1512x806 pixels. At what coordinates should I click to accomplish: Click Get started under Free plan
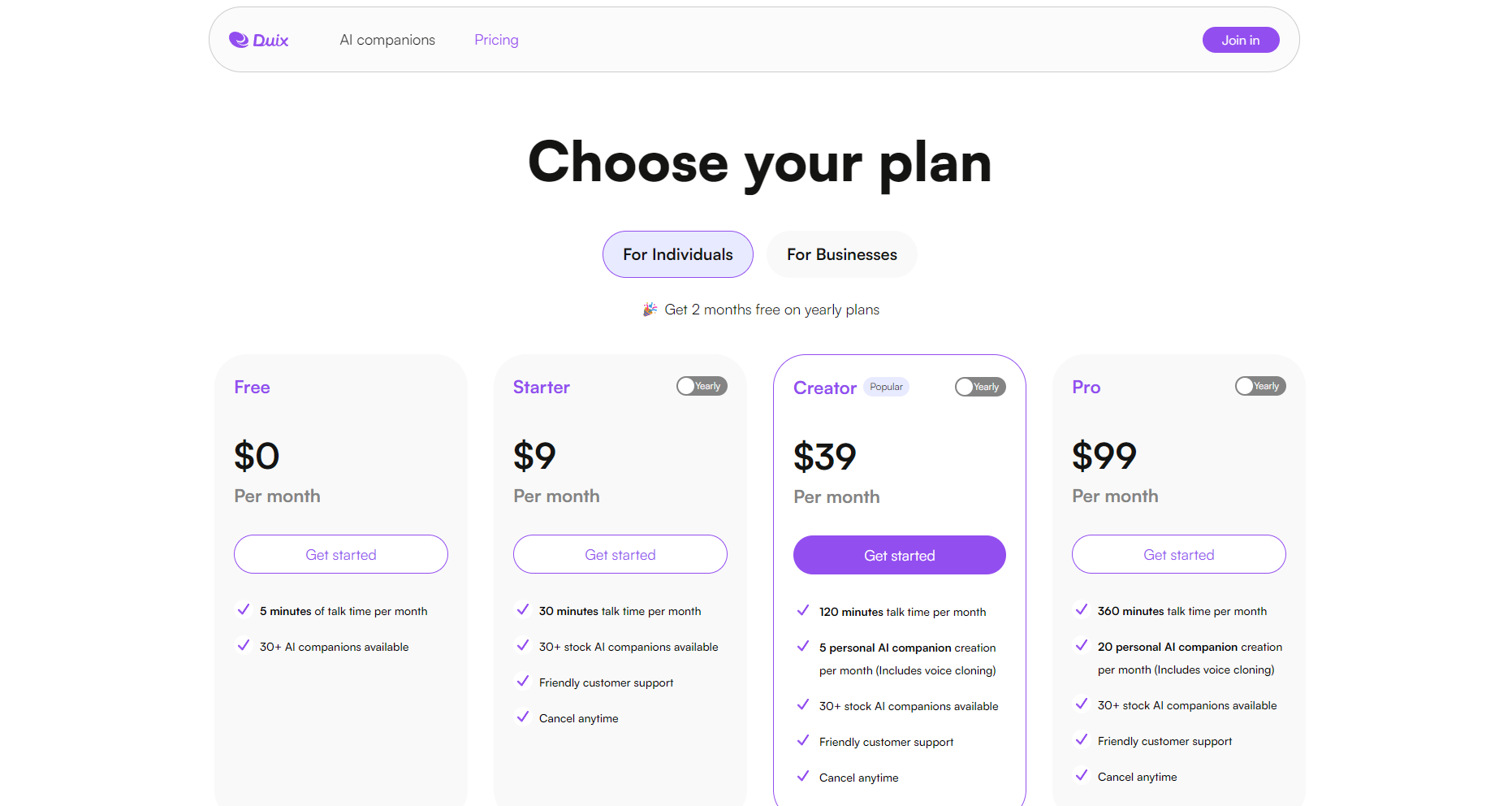tap(341, 554)
